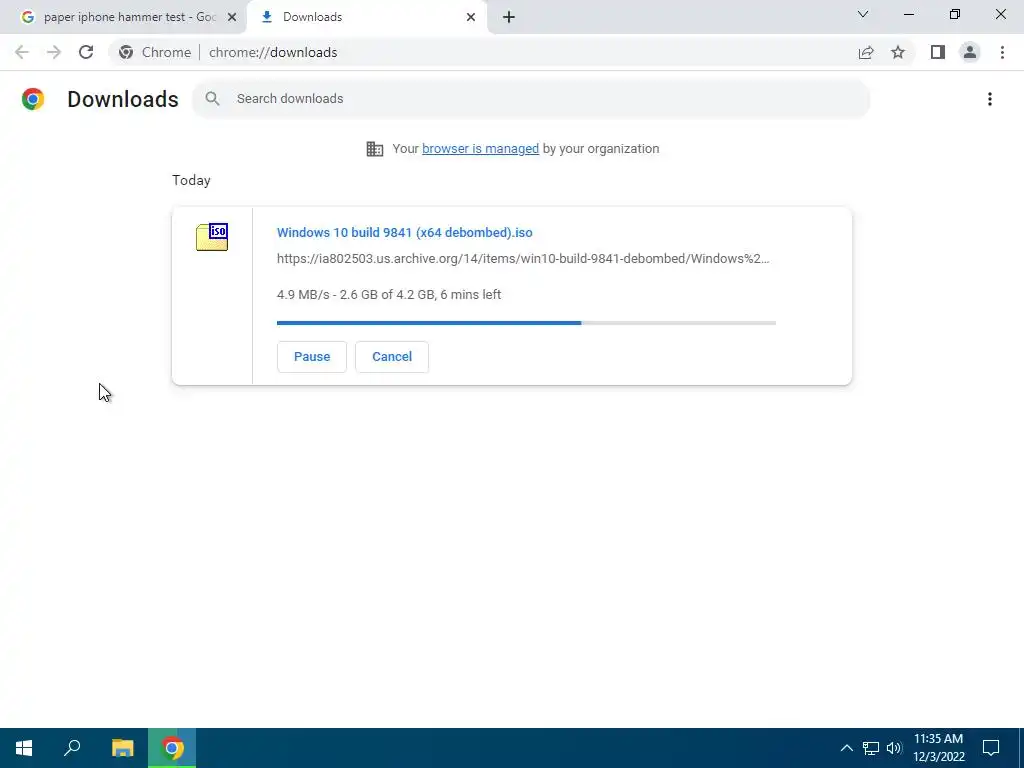Open the notification center icon

coord(991,748)
